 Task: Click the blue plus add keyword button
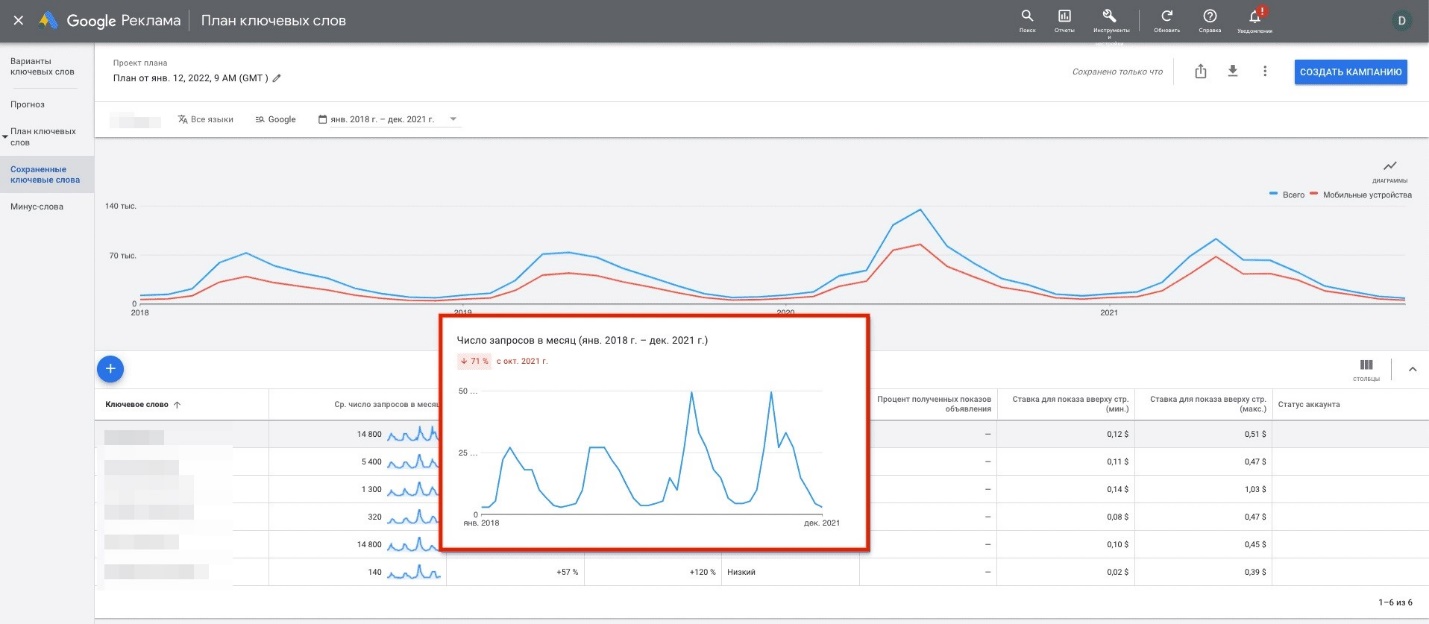(111, 369)
